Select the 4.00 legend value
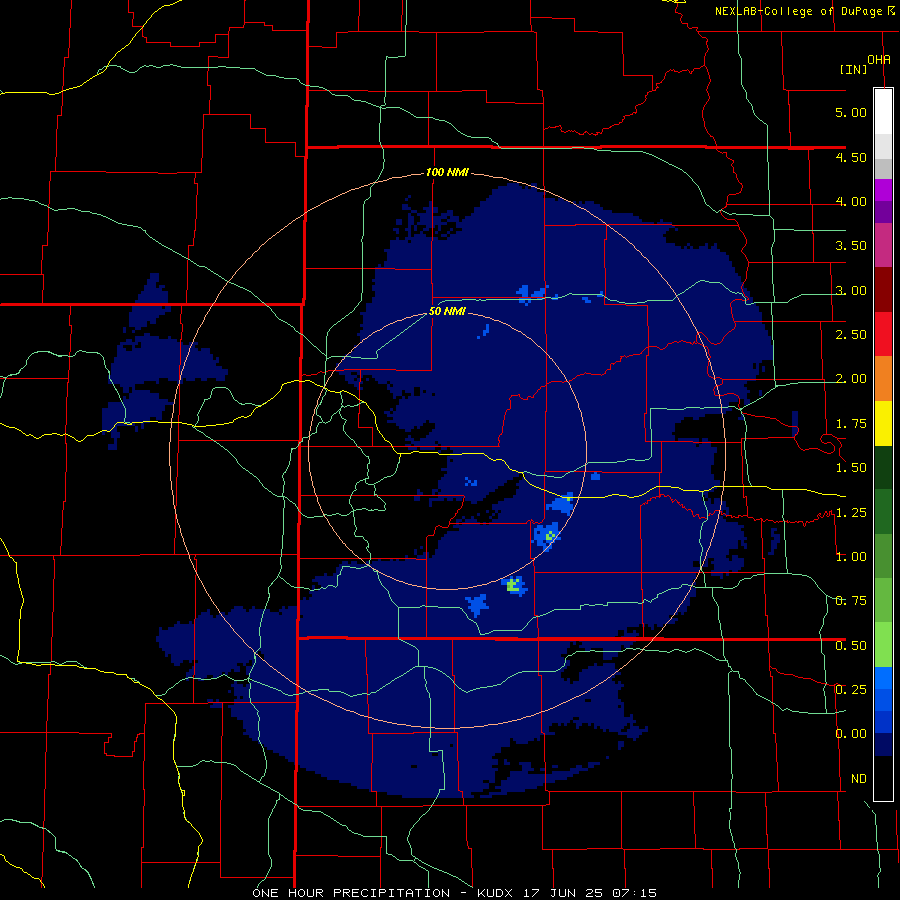Viewport: 900px width, 900px height. [851, 201]
